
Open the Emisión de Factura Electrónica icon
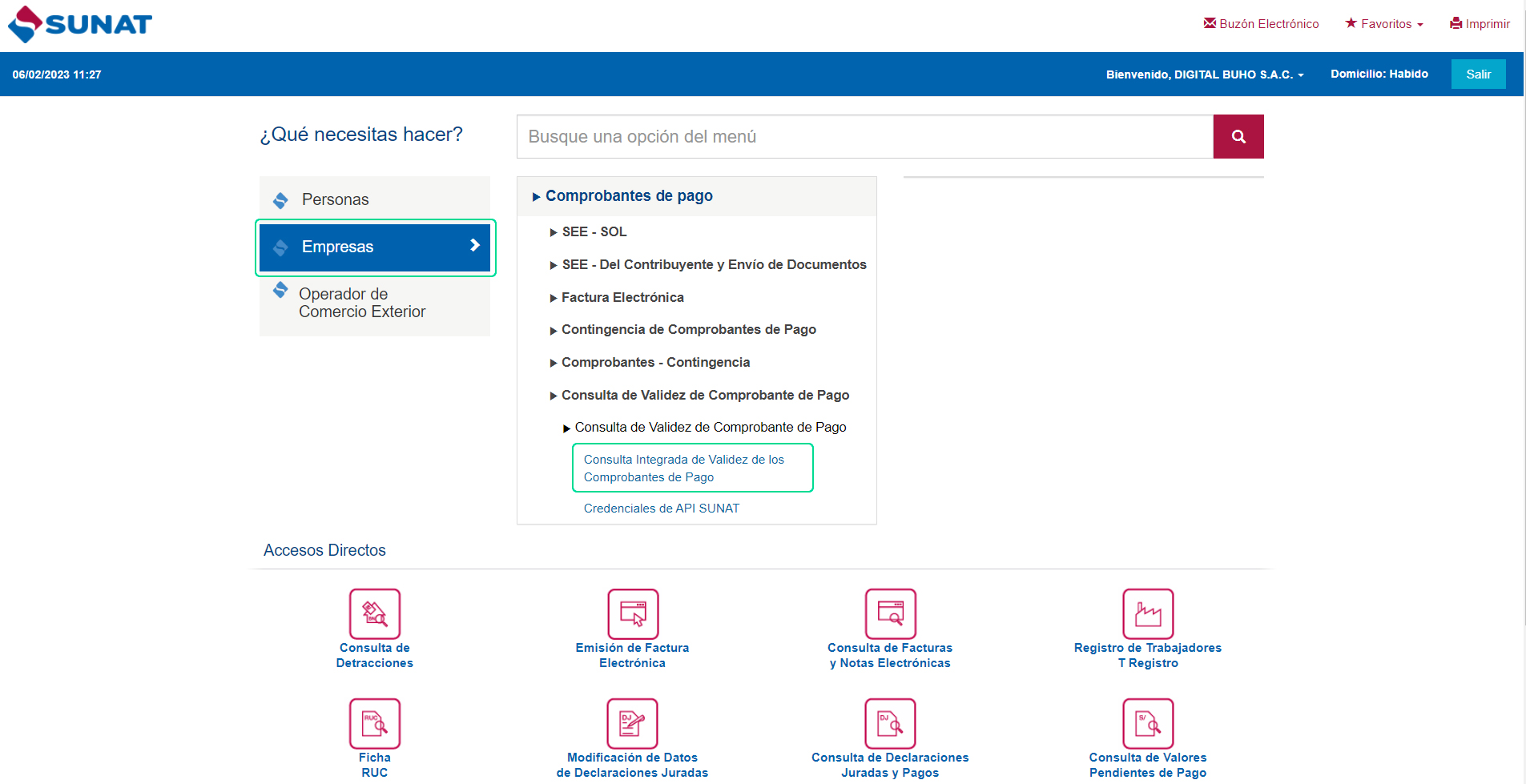632,614
